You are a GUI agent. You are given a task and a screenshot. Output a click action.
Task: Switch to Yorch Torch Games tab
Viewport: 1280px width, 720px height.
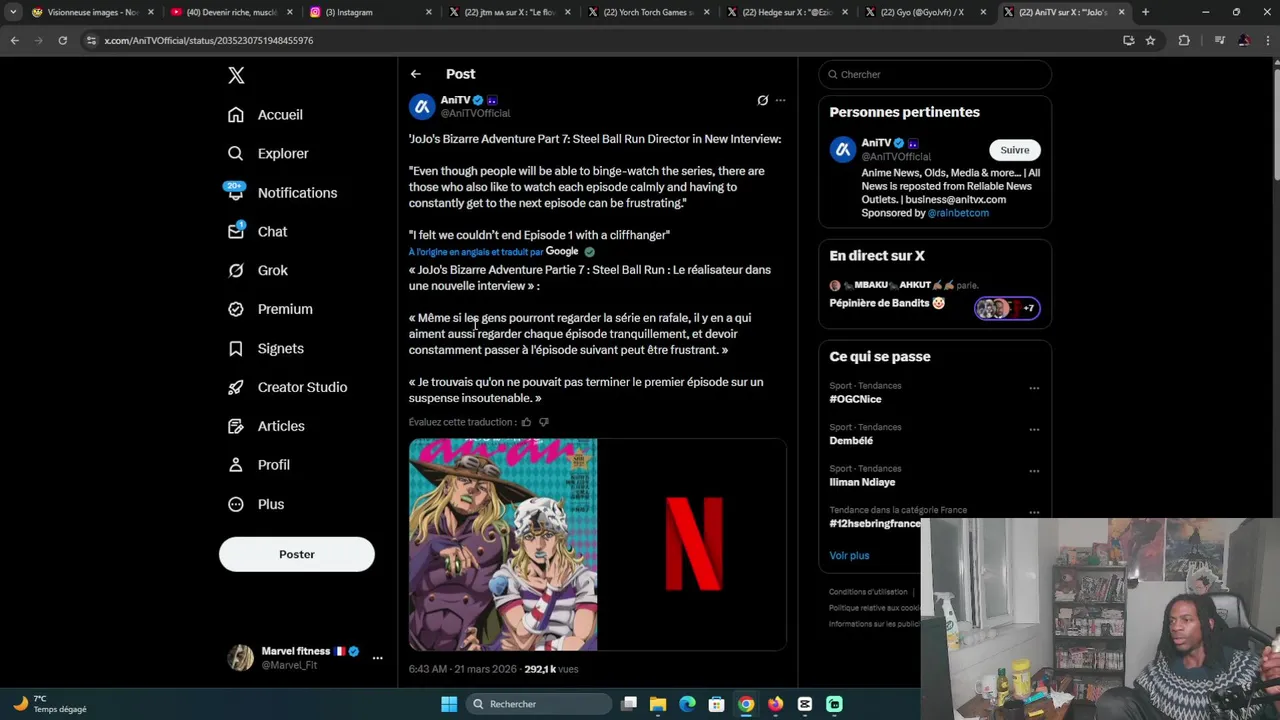point(647,12)
